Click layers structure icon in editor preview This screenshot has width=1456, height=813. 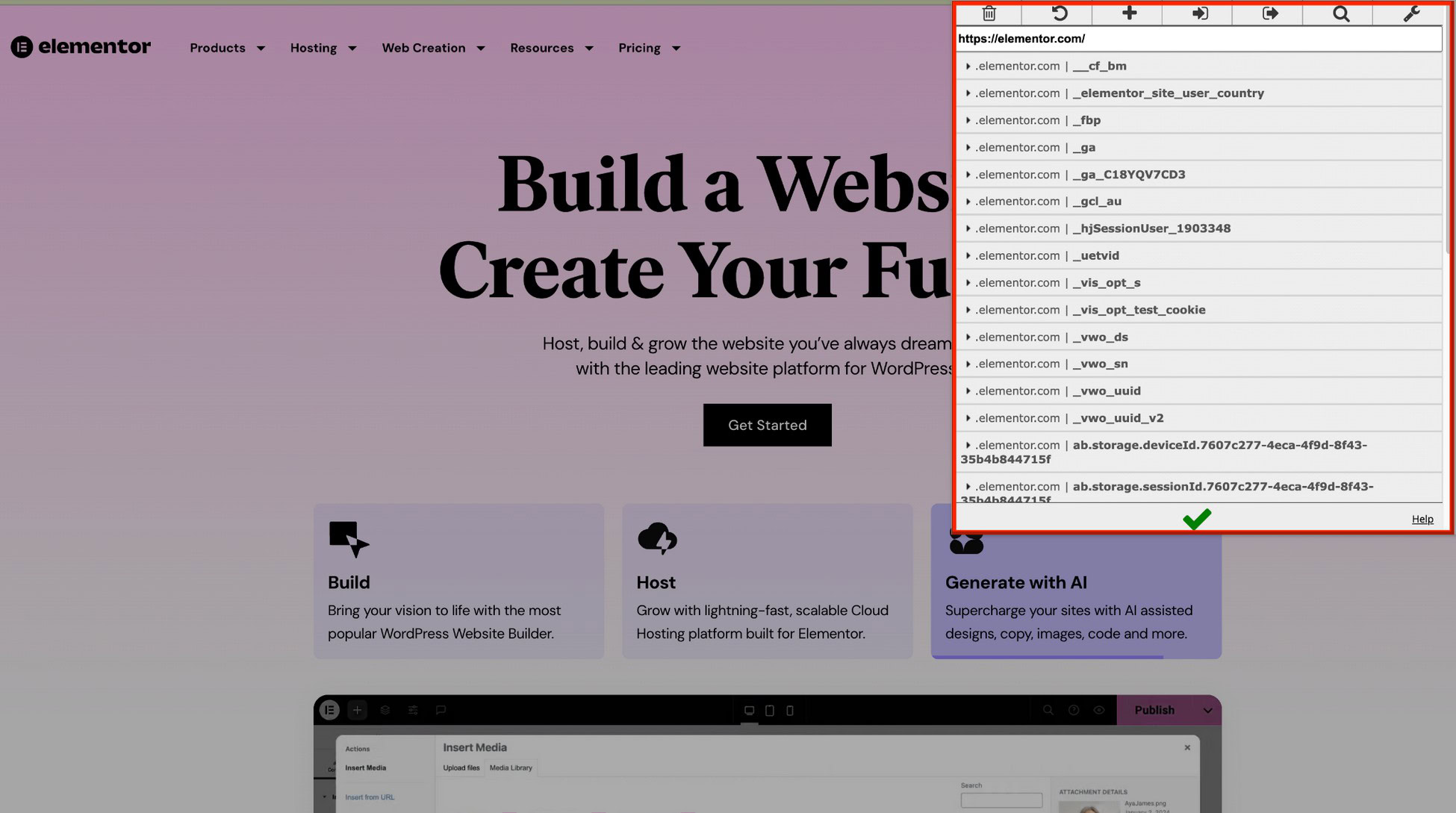click(385, 710)
